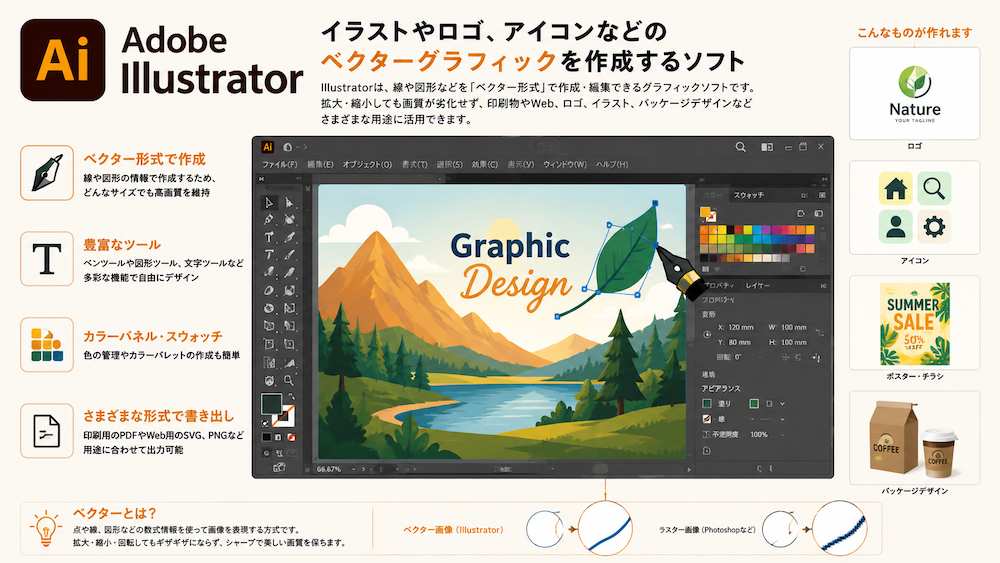
Task: Open the ファイル(F) menu
Action: [279, 165]
